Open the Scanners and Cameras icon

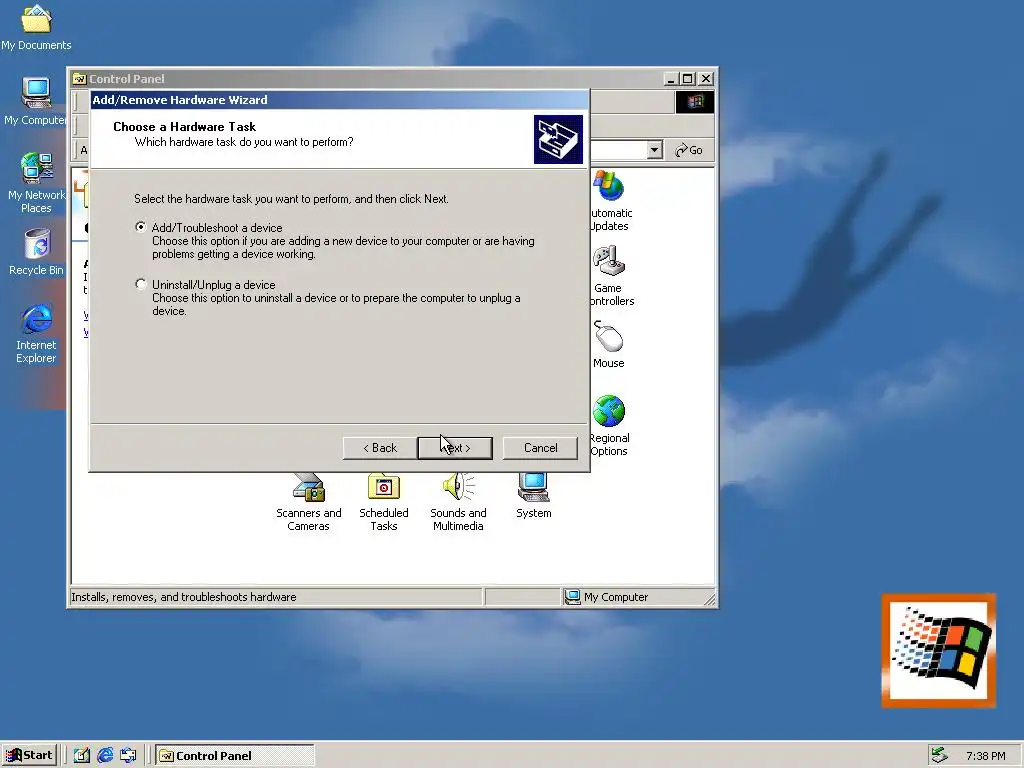click(309, 503)
